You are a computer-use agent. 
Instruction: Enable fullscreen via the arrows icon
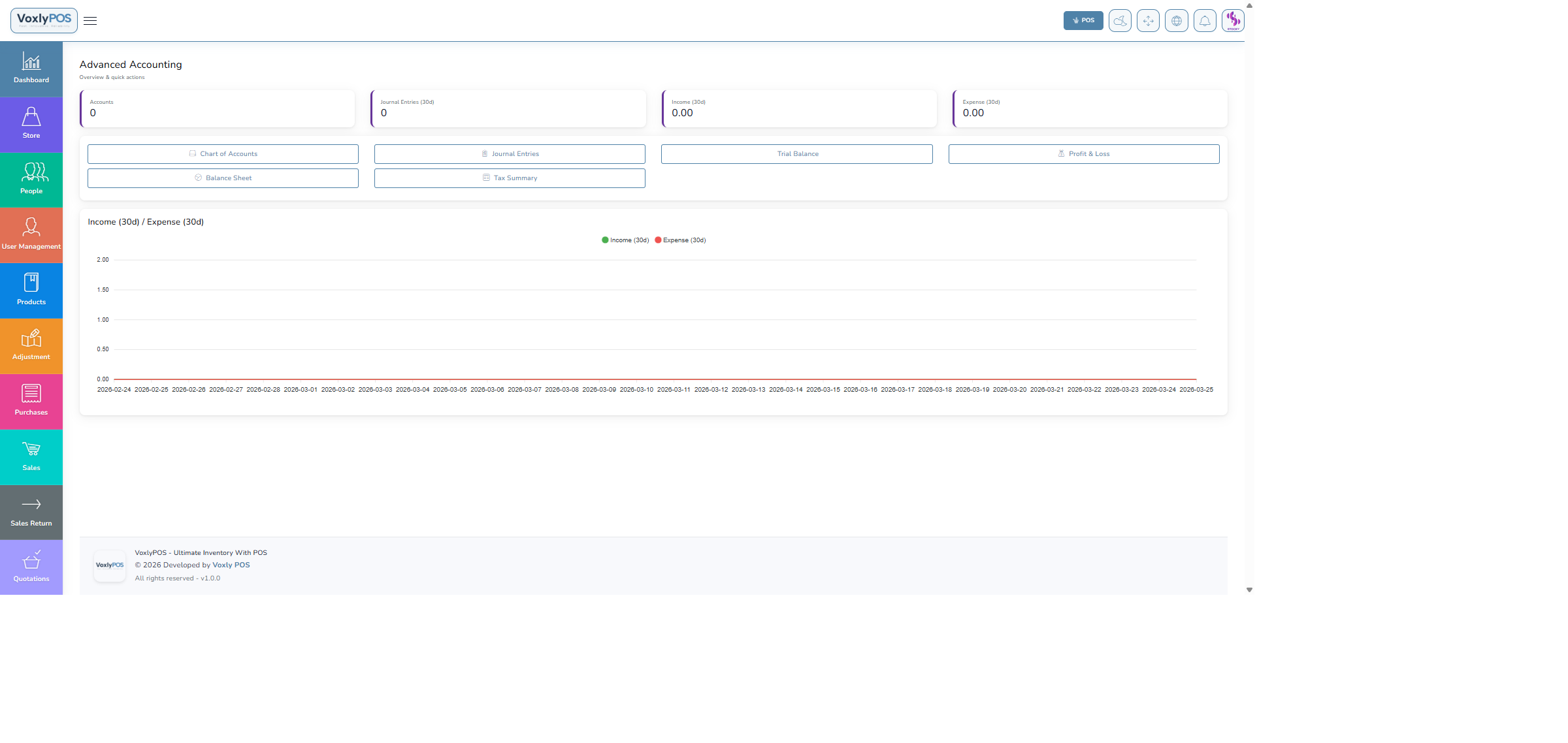click(x=1148, y=20)
